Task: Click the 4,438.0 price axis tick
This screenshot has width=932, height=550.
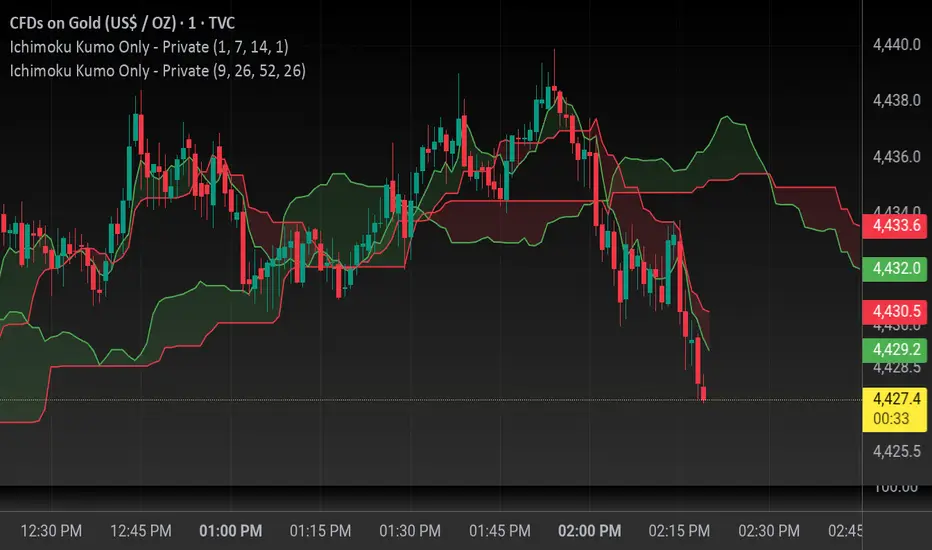Action: click(896, 100)
